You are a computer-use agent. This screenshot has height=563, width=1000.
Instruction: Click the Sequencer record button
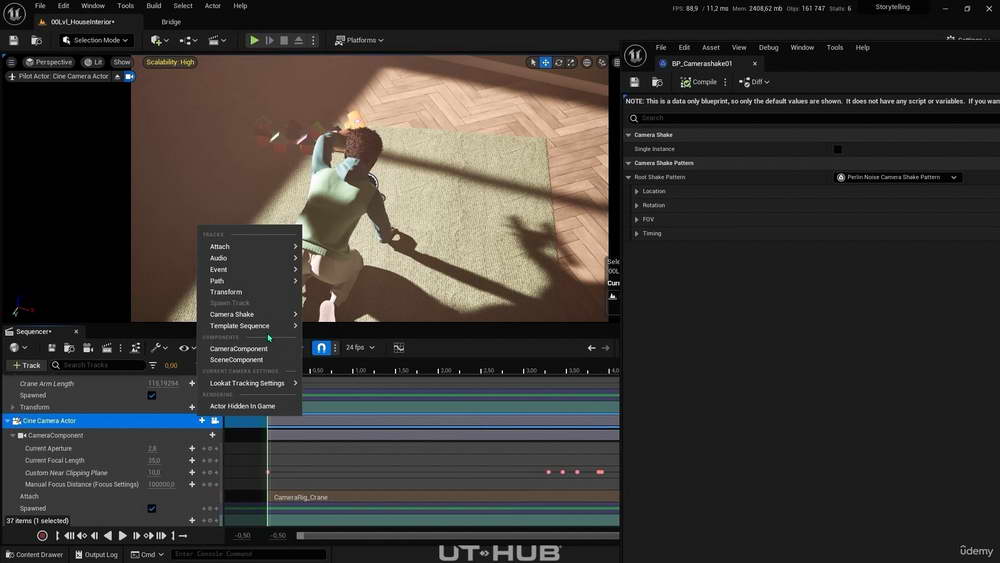(42, 536)
